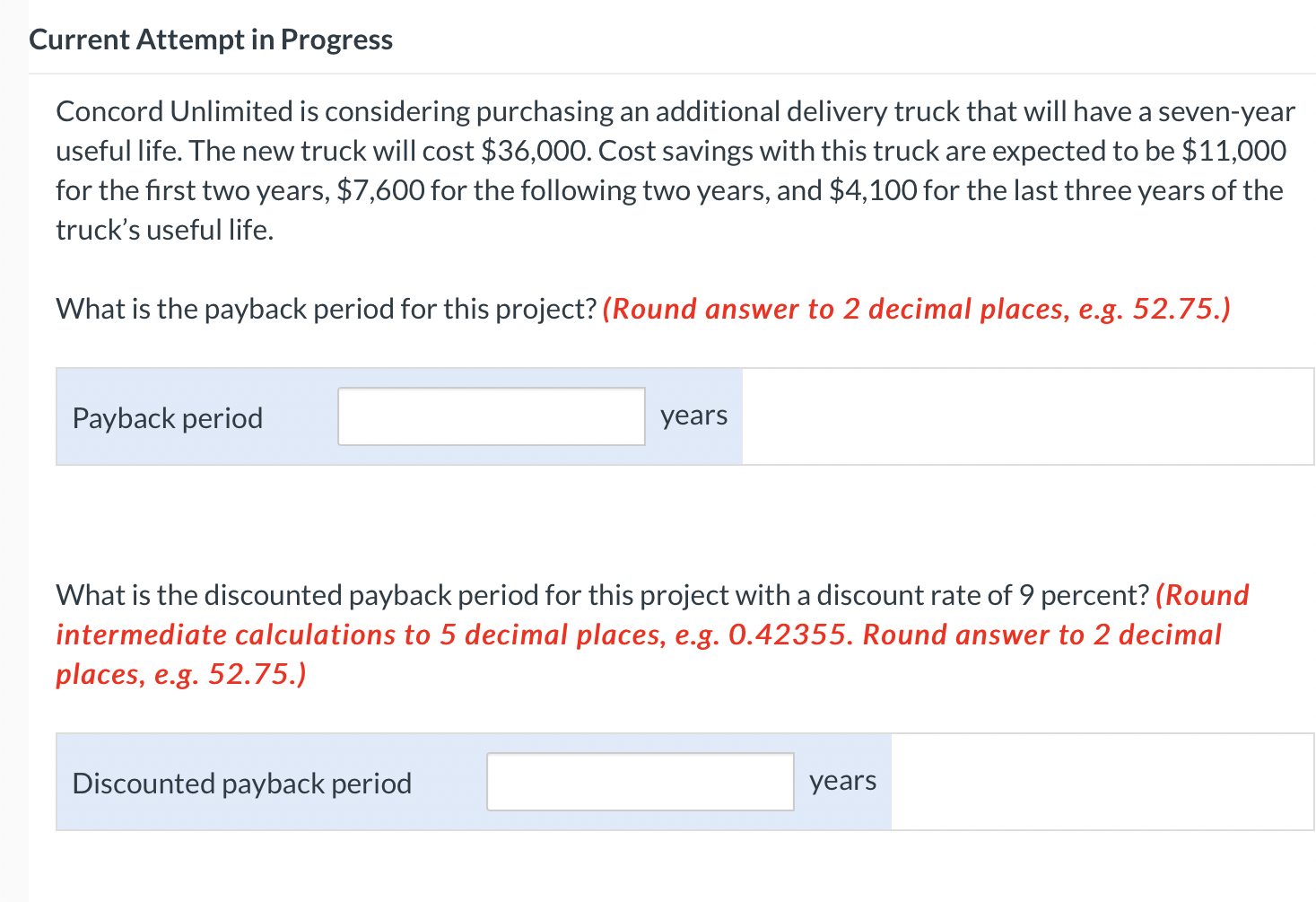This screenshot has height=902, width=1316.
Task: Click the "$7,600" savings amount
Action: (380, 190)
